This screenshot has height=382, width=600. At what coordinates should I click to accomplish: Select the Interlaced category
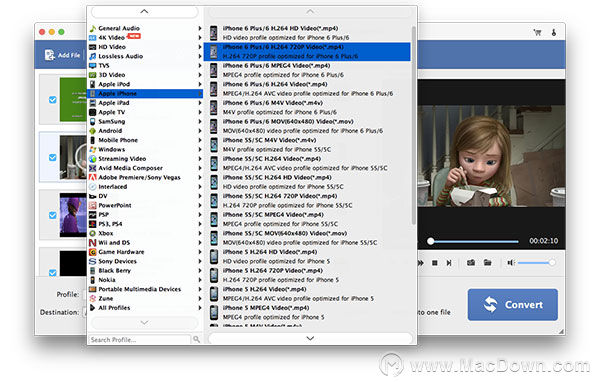pyautogui.click(x=145, y=187)
